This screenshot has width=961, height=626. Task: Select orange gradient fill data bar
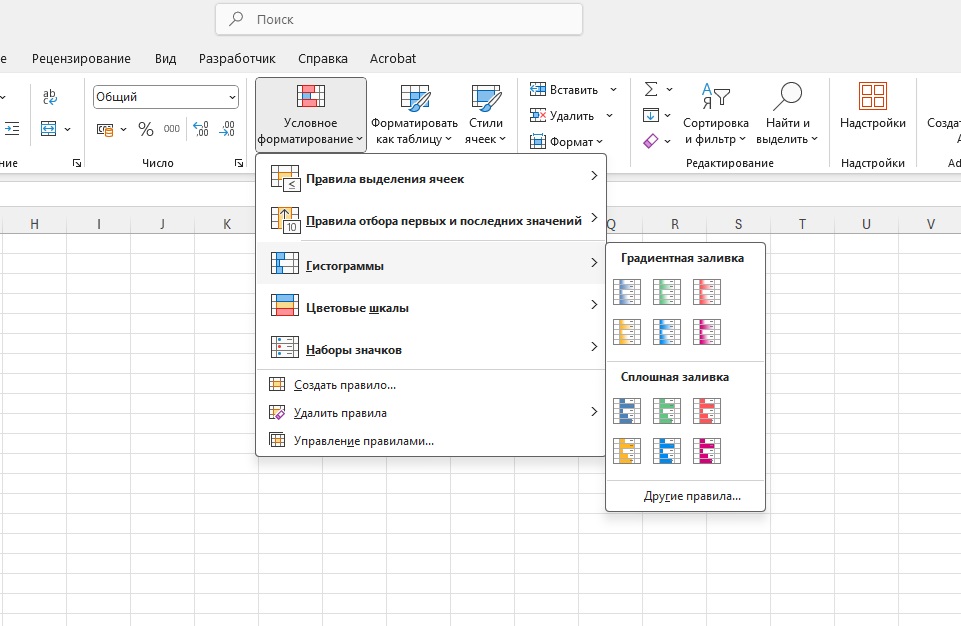coord(627,332)
